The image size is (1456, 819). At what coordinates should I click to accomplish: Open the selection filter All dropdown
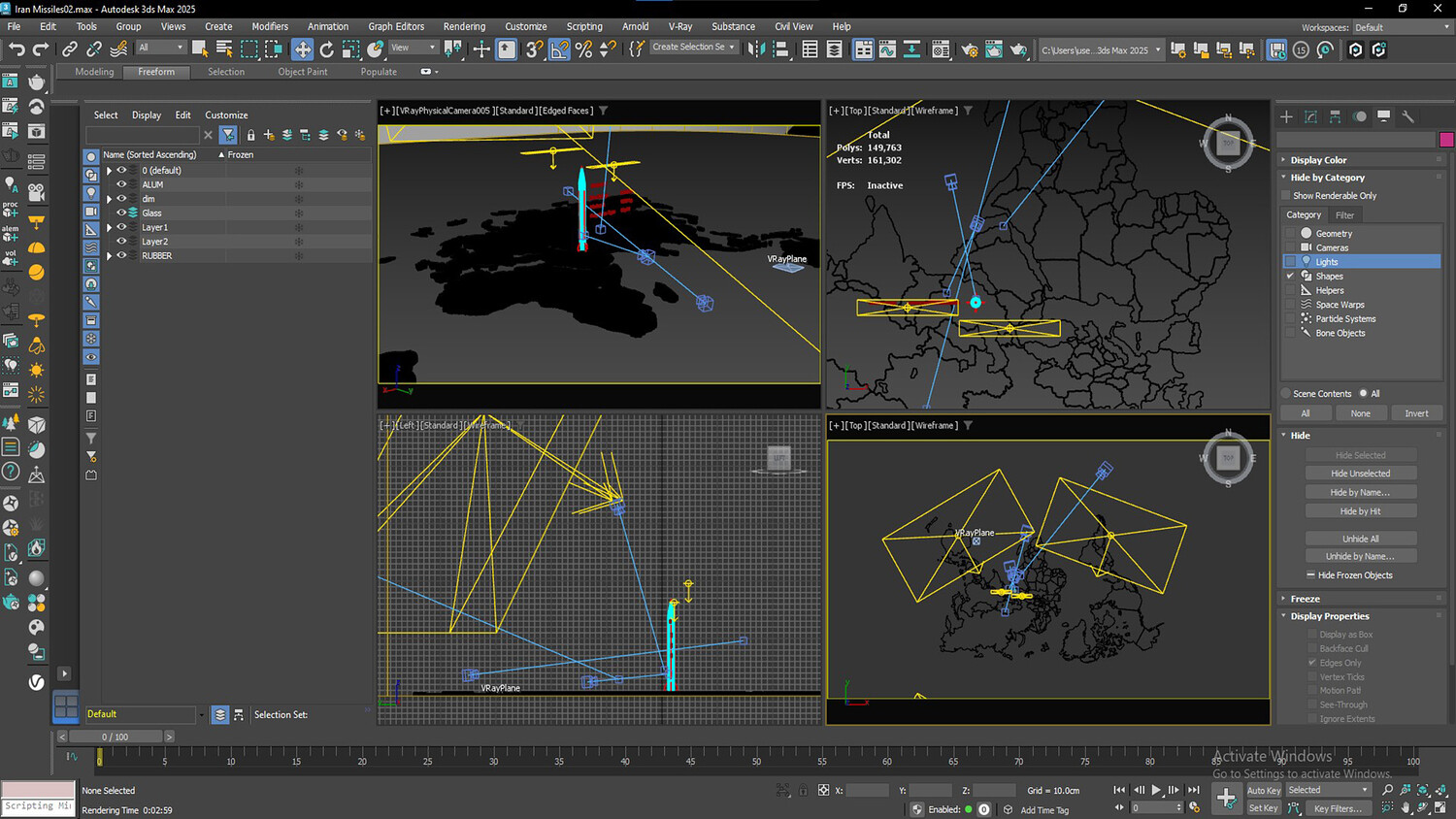pyautogui.click(x=160, y=48)
